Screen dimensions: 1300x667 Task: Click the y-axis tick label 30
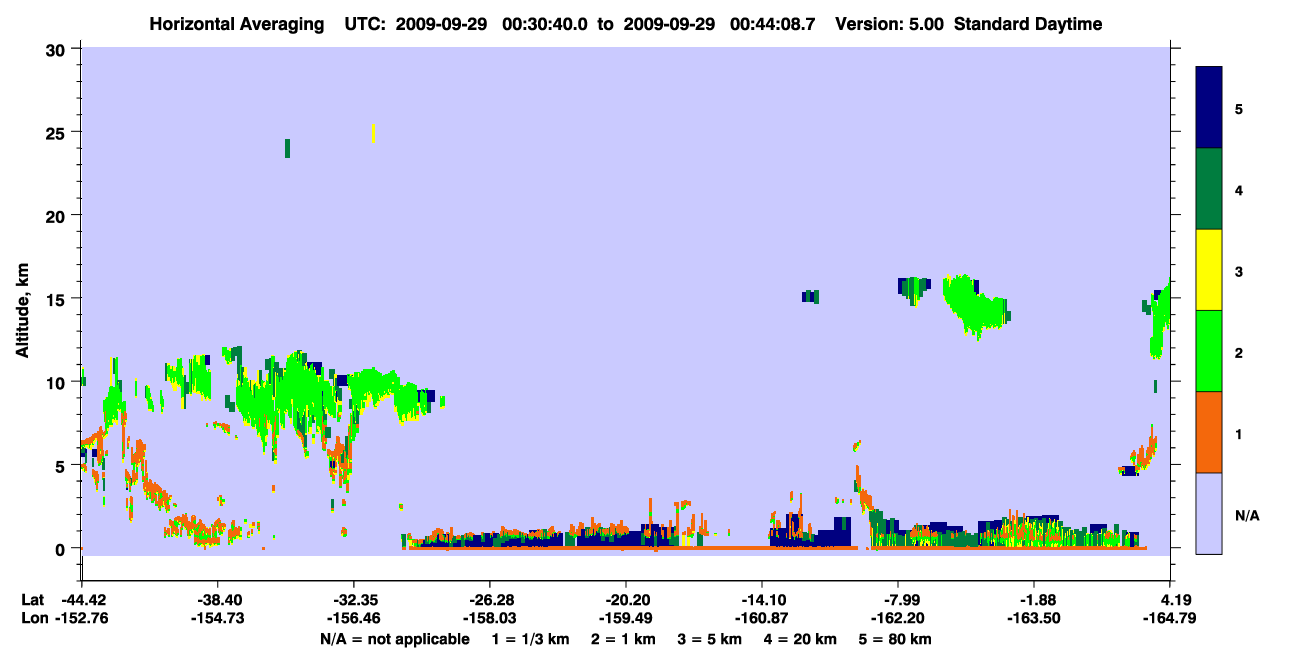[58, 49]
